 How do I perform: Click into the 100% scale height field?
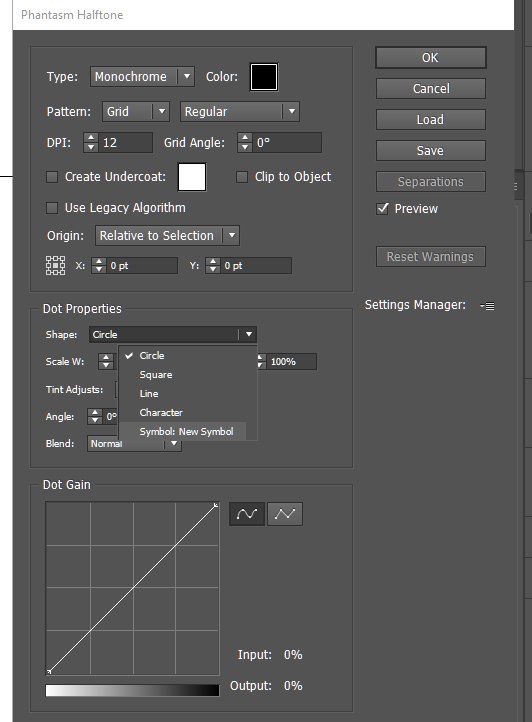point(291,361)
